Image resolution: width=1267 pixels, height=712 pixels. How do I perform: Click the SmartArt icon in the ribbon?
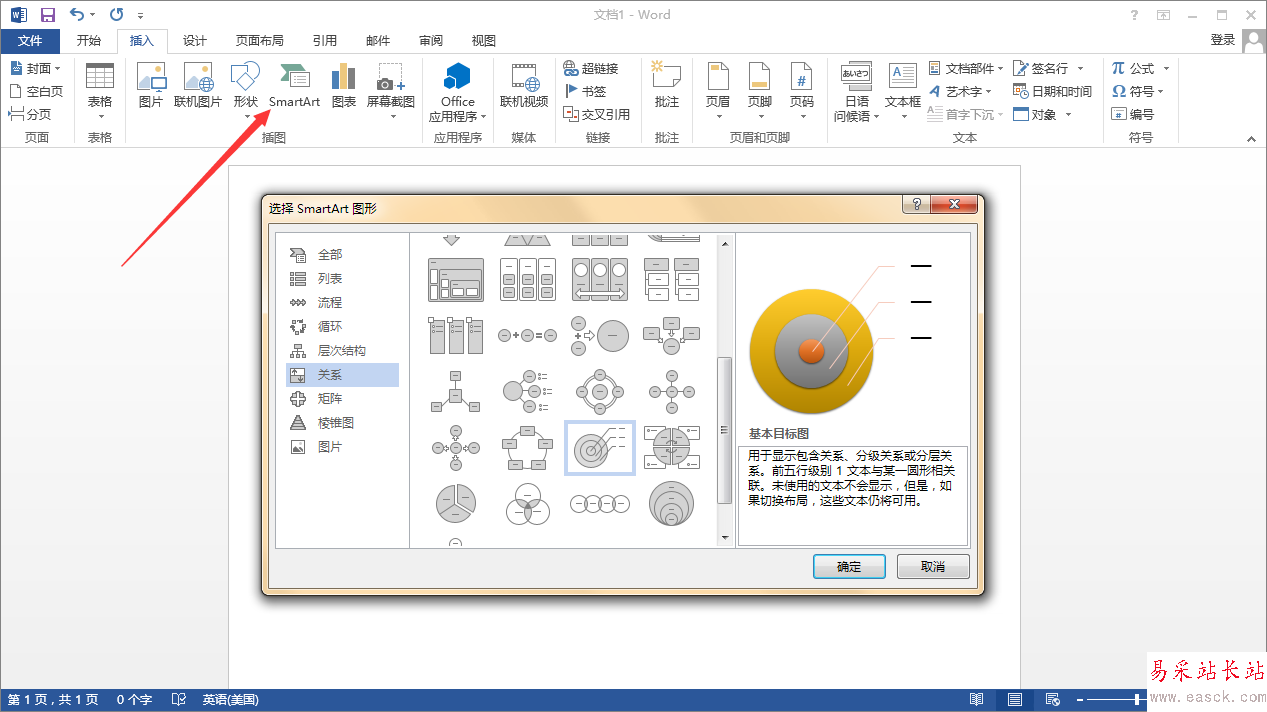tap(294, 86)
